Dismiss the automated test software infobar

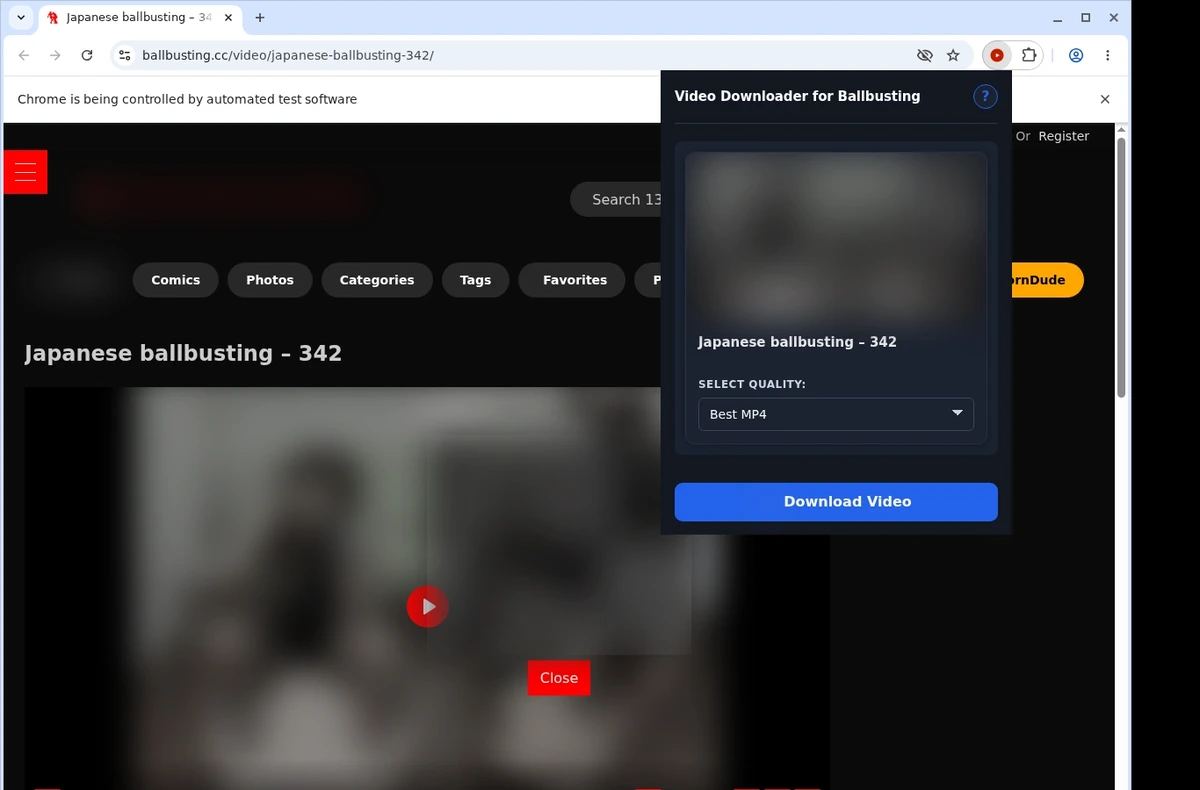point(1105,99)
